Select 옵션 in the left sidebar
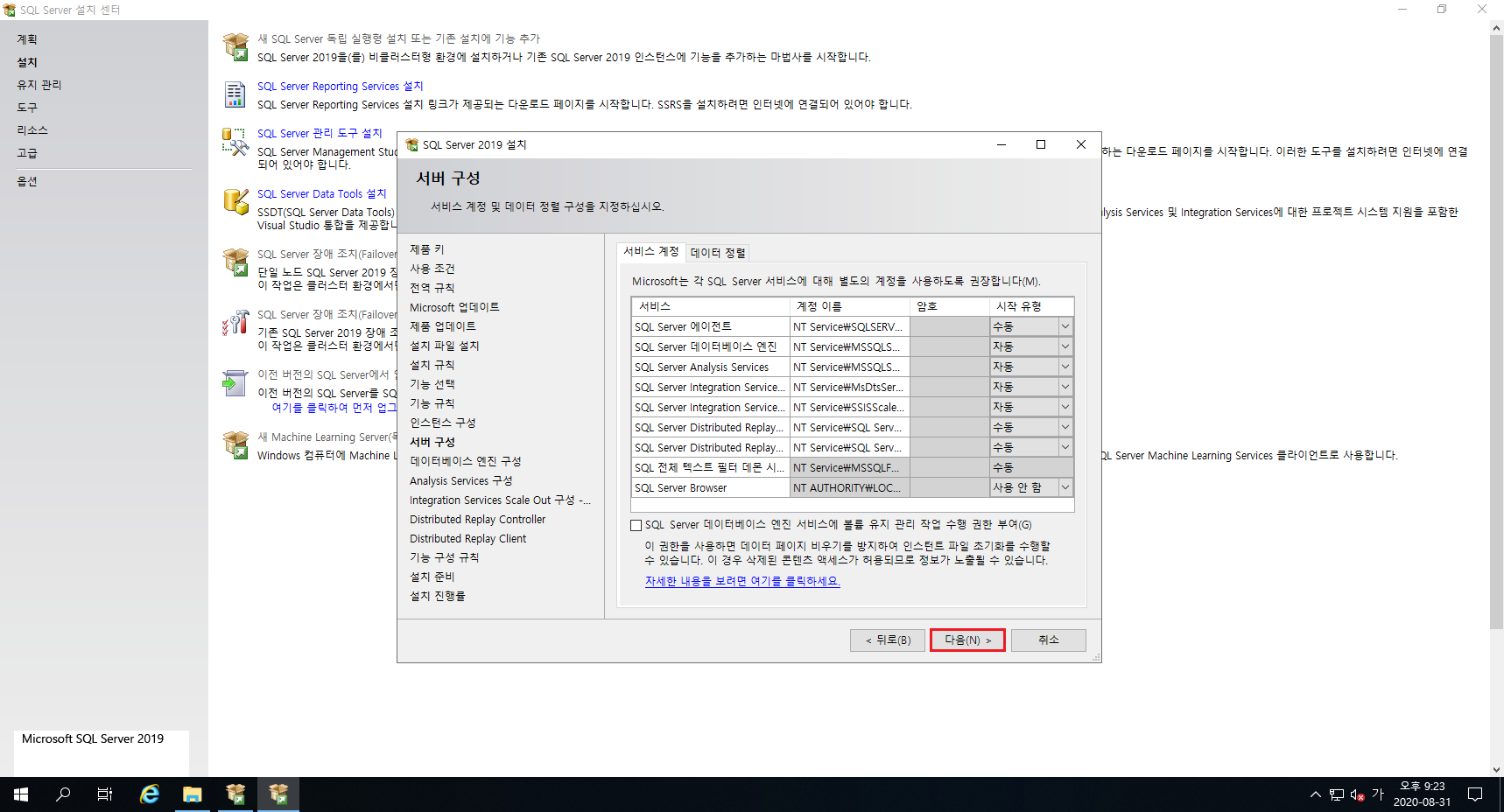 point(27,181)
